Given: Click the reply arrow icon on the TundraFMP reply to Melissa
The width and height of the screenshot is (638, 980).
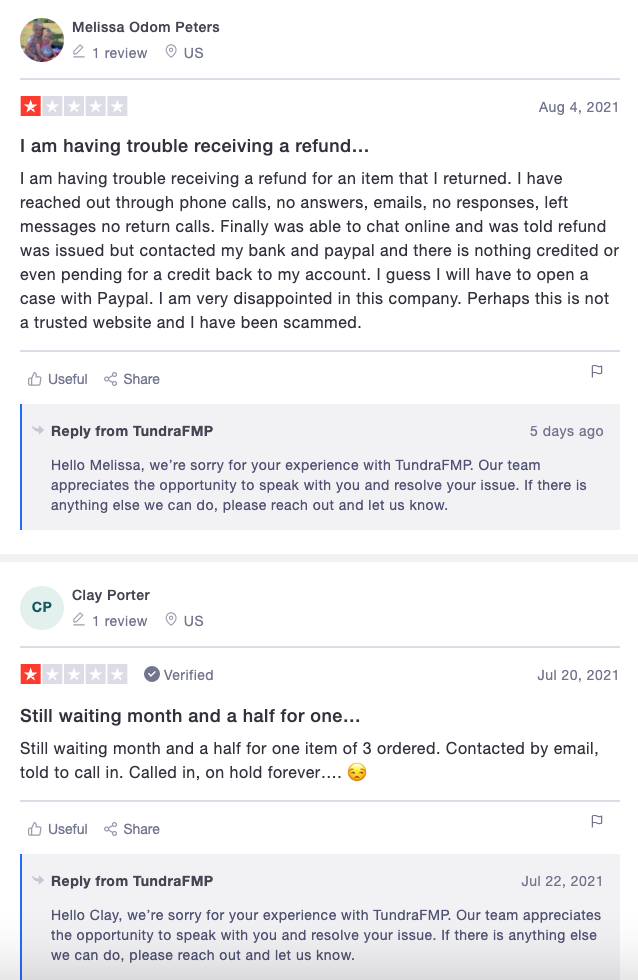Looking at the screenshot, I should point(38,431).
